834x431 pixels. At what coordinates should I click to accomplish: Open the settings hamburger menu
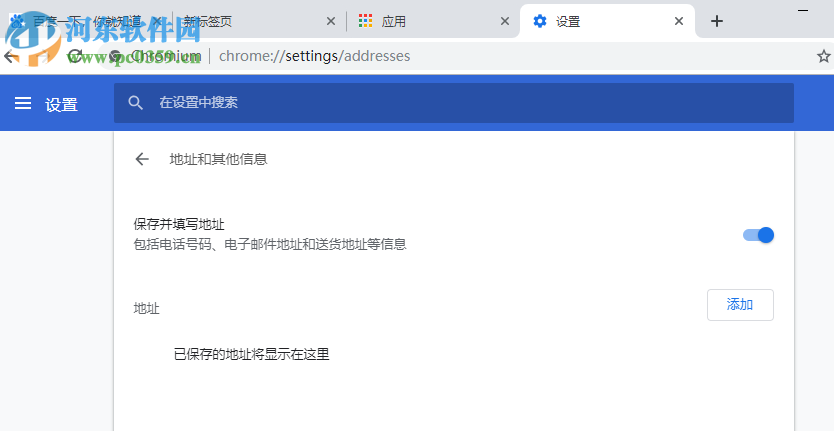click(x=23, y=103)
